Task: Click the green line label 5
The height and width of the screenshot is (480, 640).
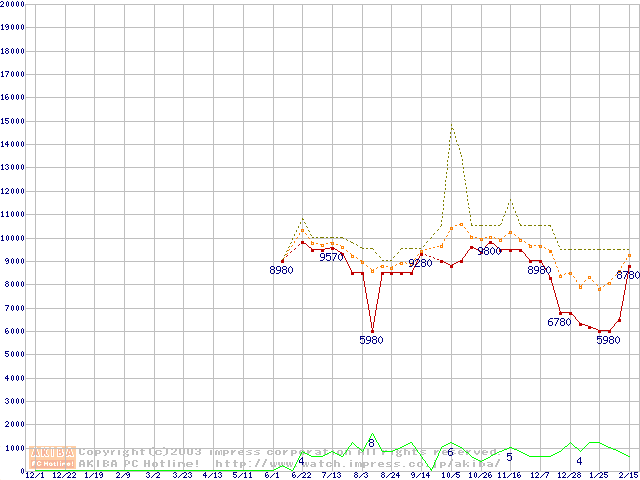Action: coord(509,457)
